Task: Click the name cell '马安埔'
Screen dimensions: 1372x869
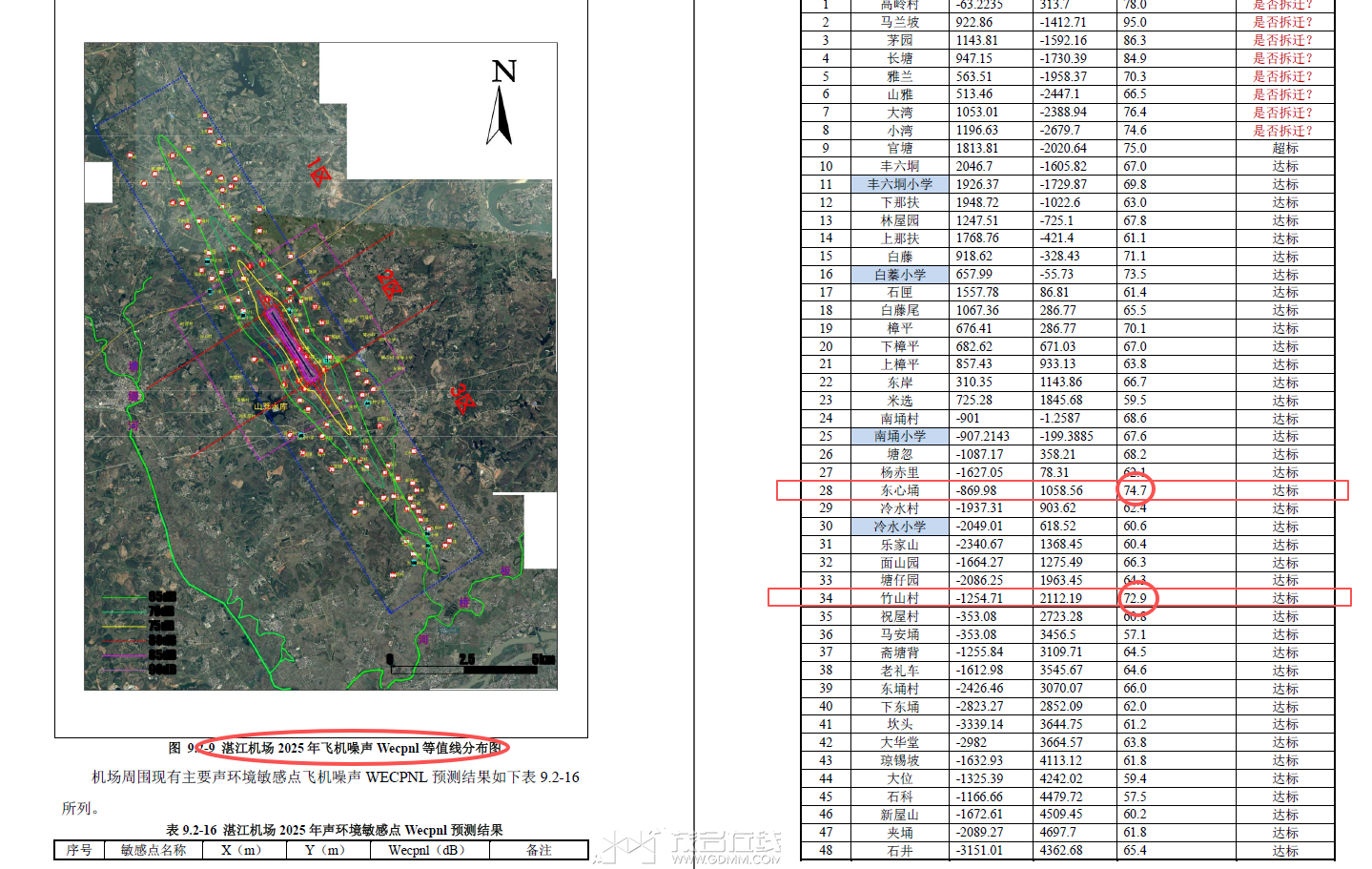Action: (899, 634)
